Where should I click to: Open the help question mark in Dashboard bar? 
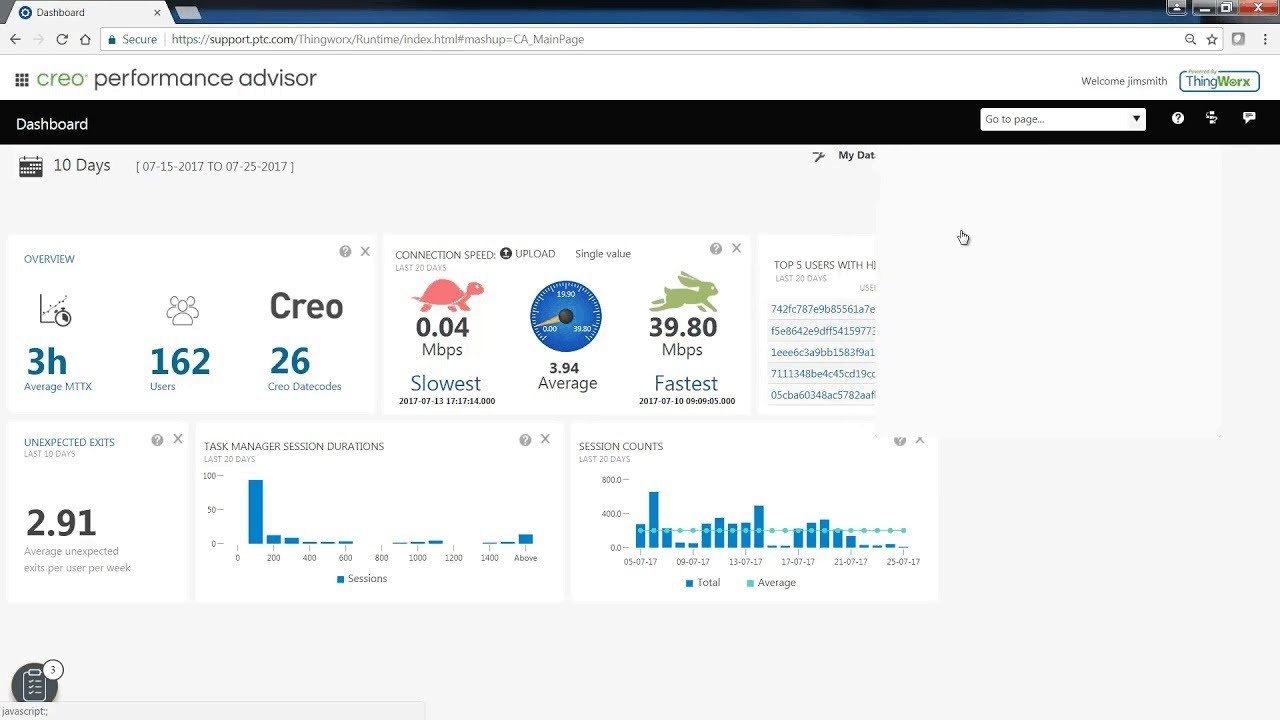[x=1178, y=118]
